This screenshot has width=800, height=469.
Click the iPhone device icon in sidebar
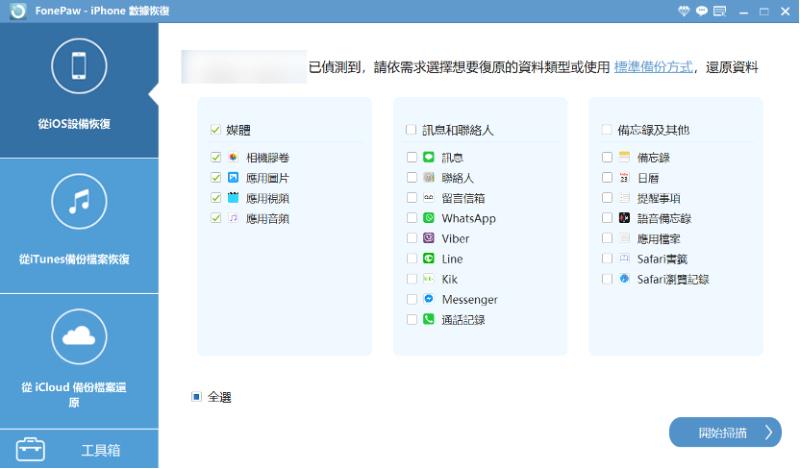click(79, 65)
